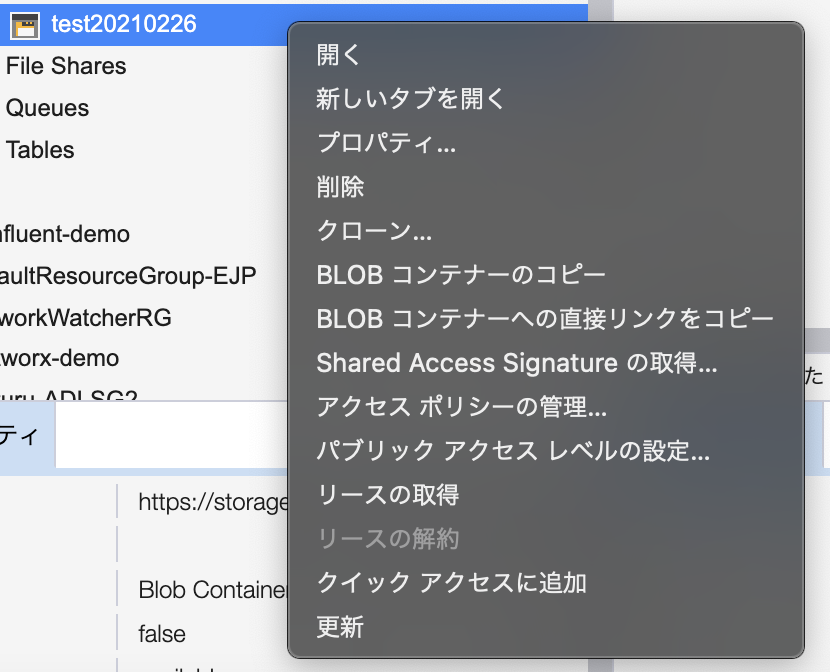Screen dimensions: 830x672
Task: Select the test20210226 container row
Action: (294, 25)
